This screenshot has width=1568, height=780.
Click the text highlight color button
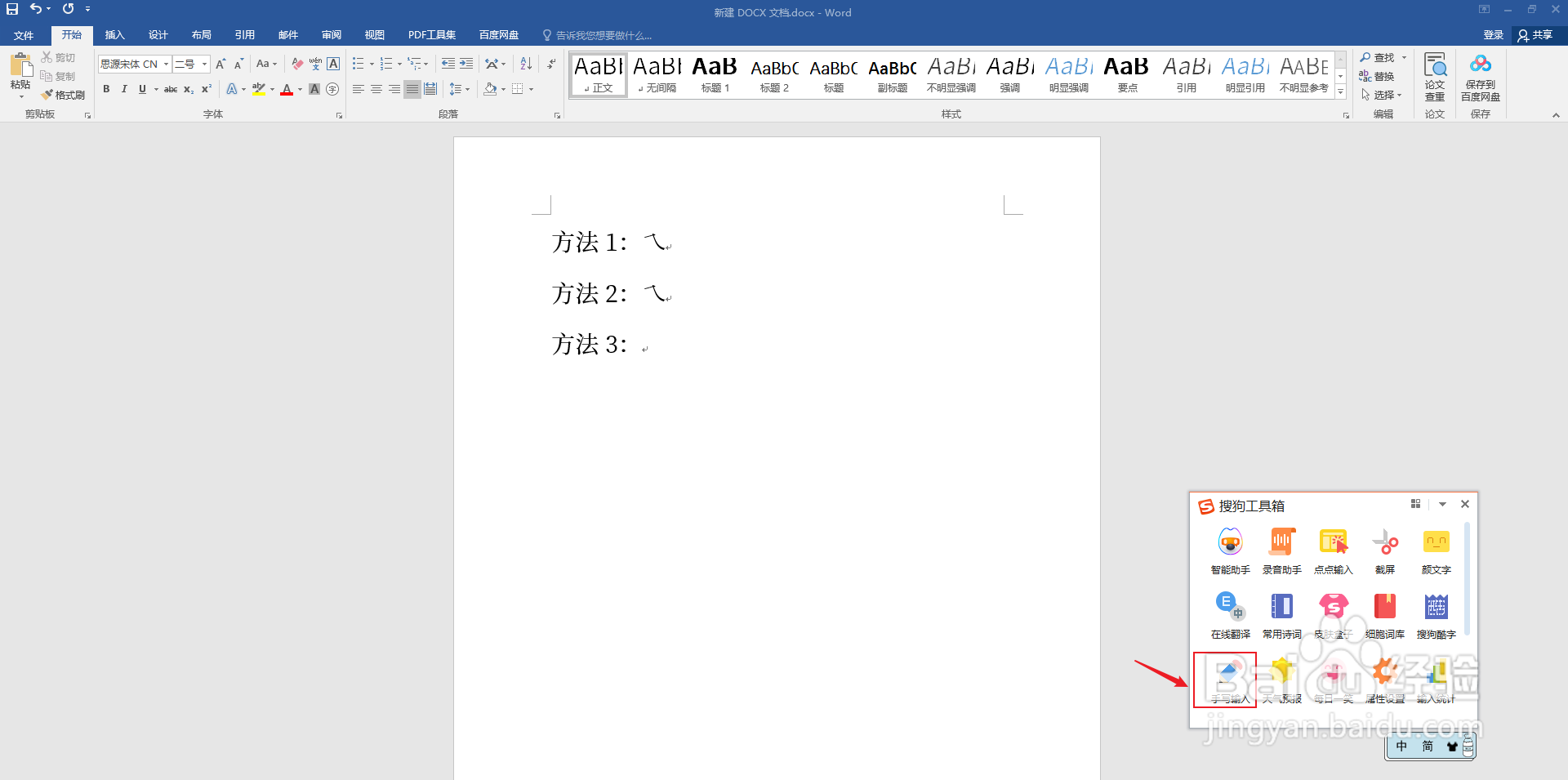[x=259, y=89]
